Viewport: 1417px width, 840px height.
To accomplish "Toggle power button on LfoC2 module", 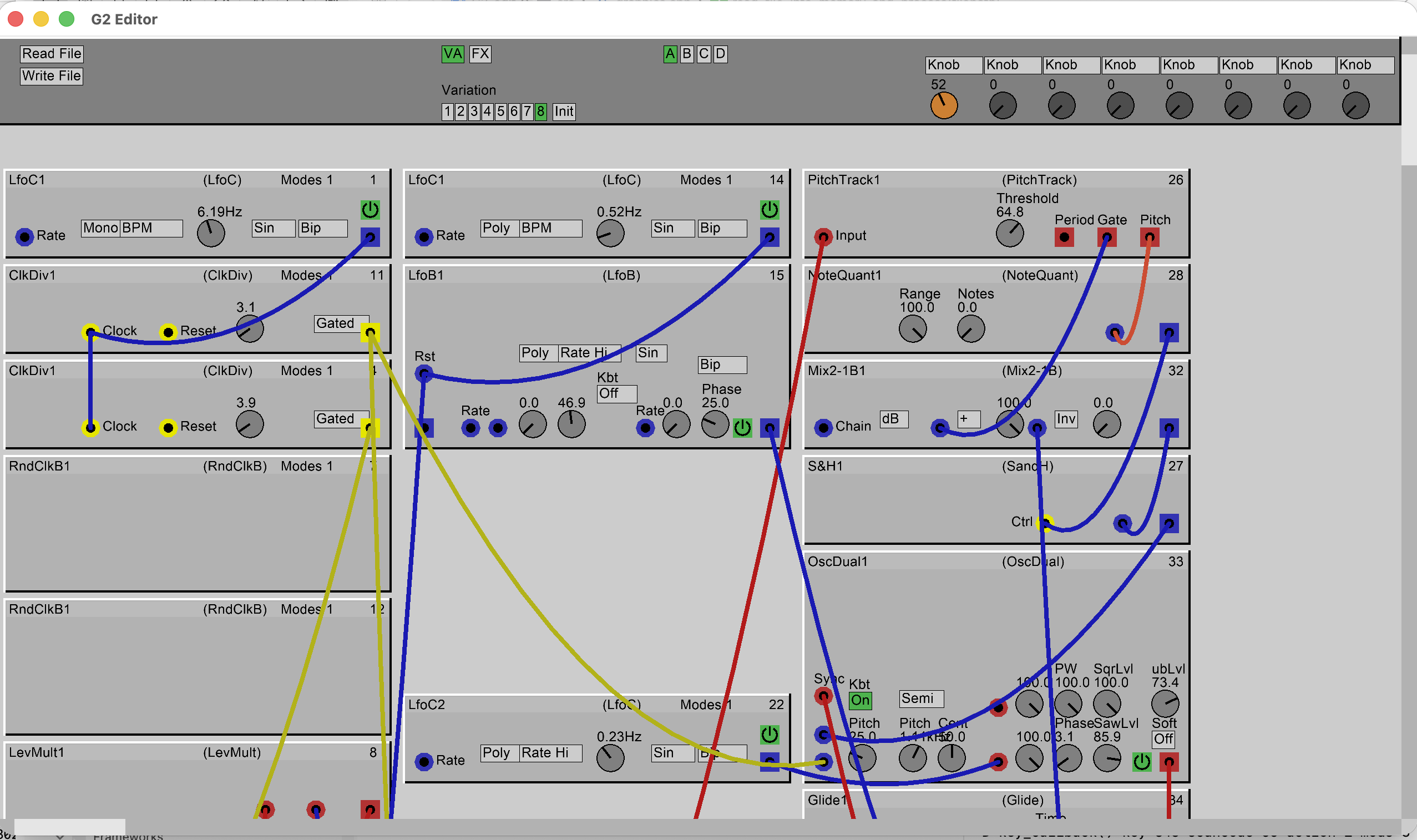I will coord(769,735).
